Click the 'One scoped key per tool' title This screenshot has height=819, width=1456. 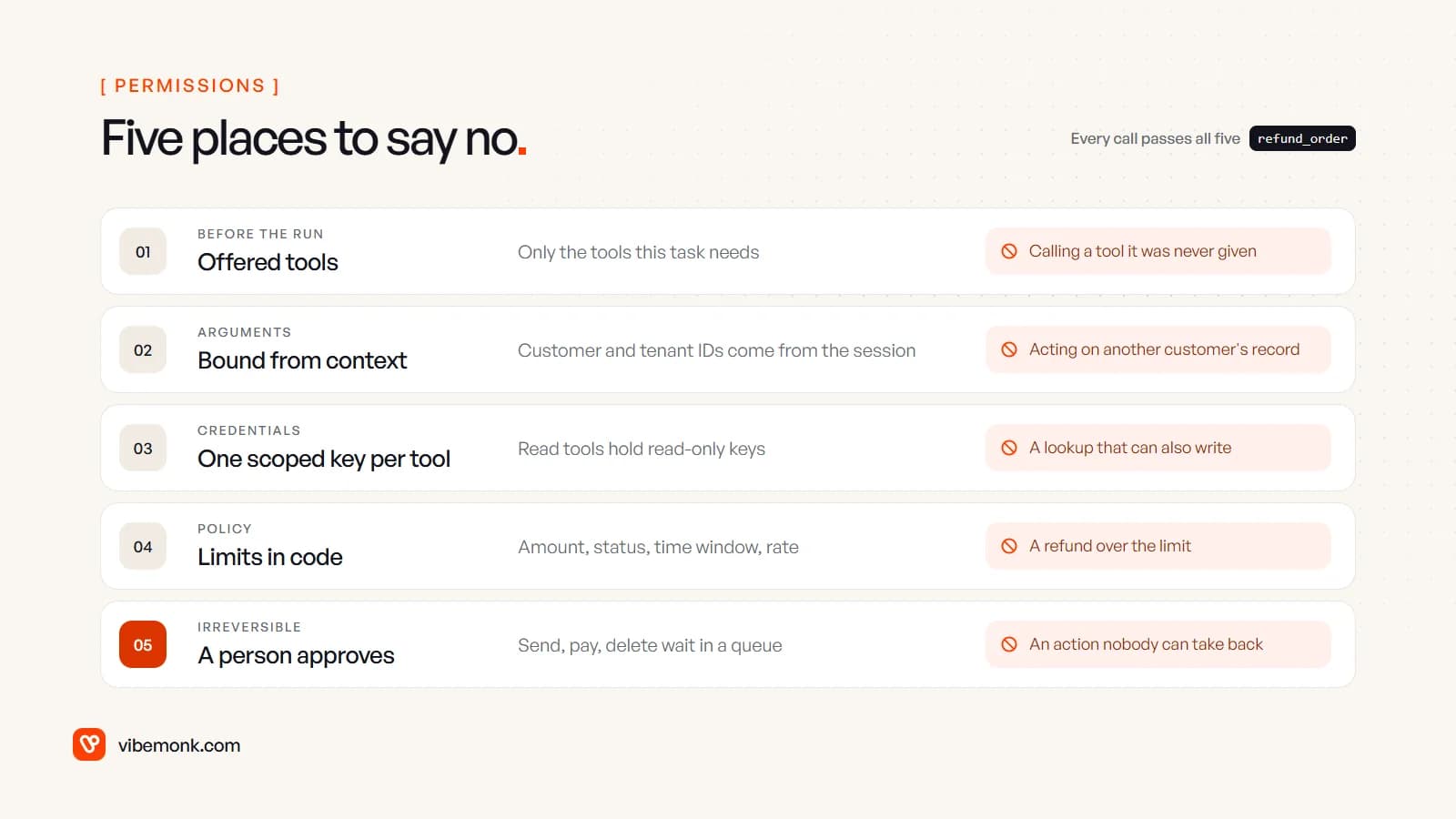[x=324, y=459]
